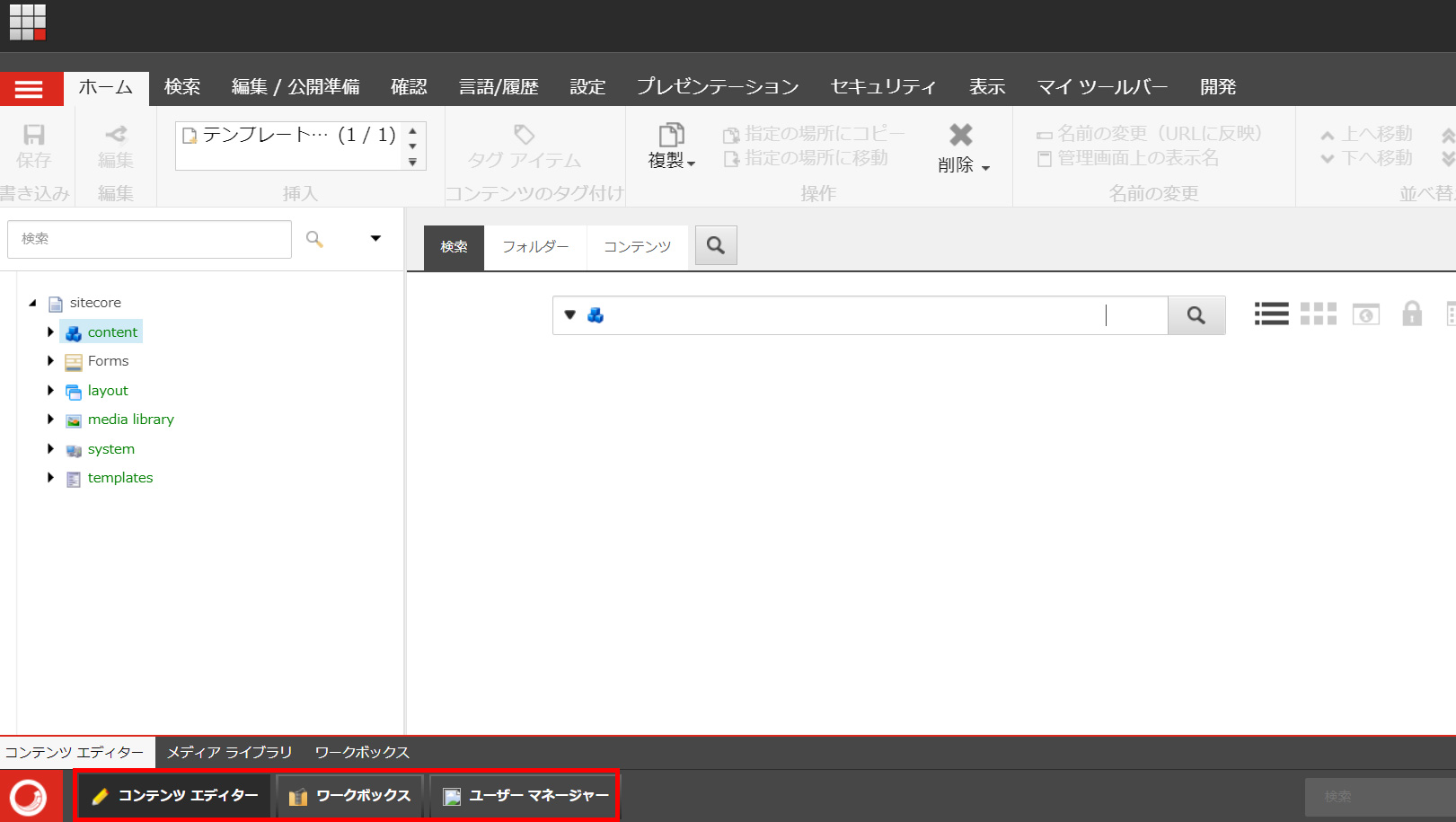Collapse the sitecore root node
Viewport: 1456px width, 822px height.
coord(33,304)
